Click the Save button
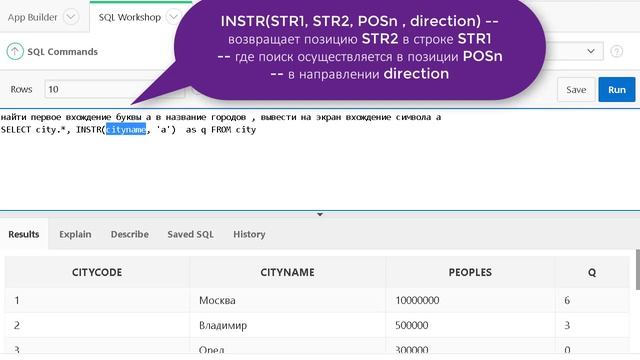640x360 pixels. pos(576,89)
